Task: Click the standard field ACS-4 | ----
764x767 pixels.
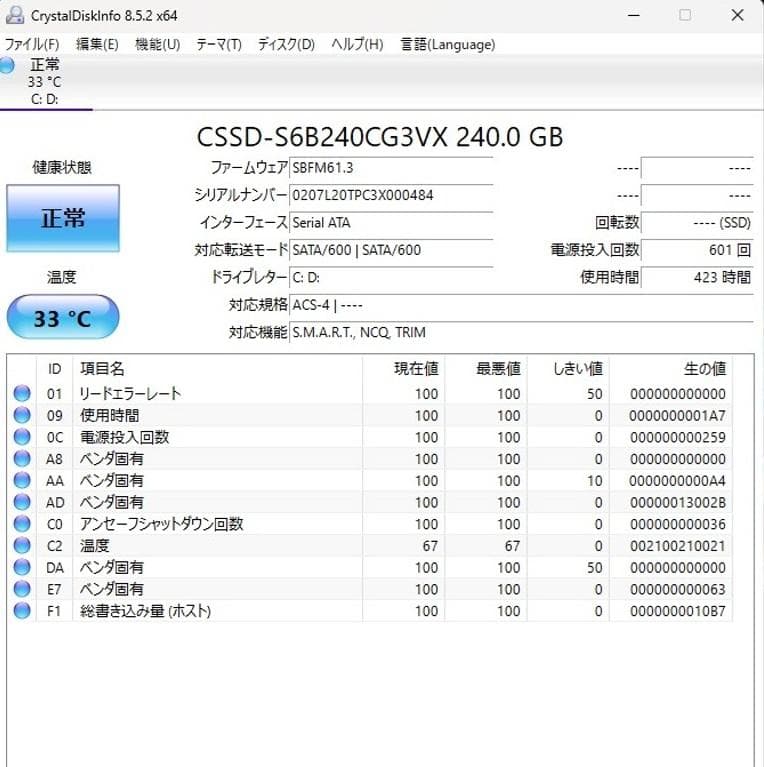Action: click(521, 305)
